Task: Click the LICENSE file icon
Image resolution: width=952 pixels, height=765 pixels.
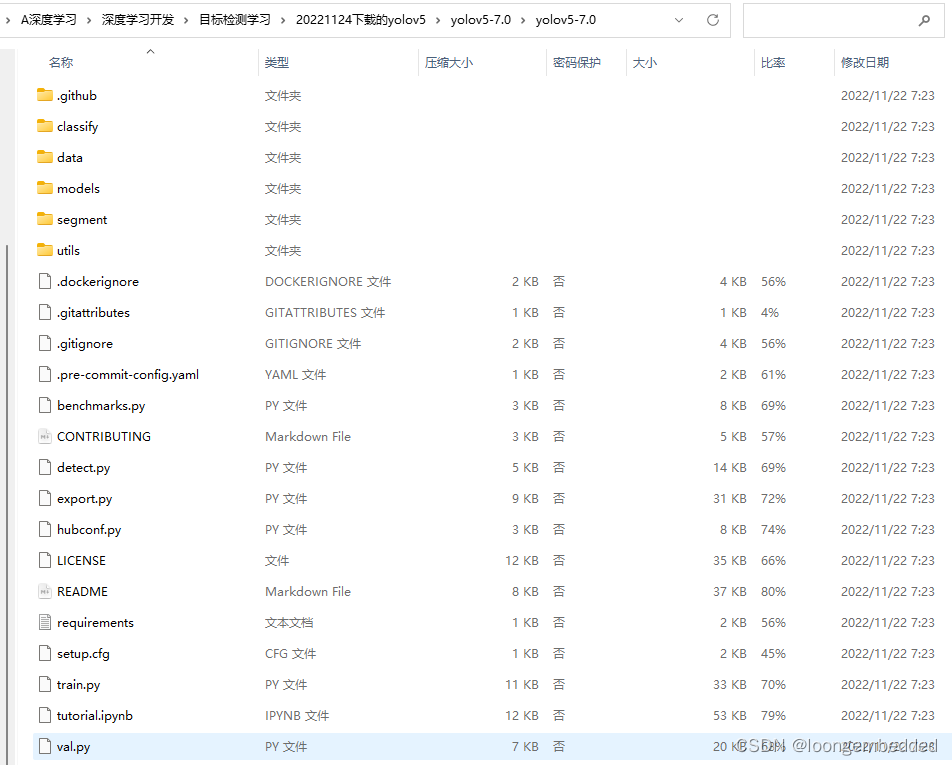Action: (44, 560)
